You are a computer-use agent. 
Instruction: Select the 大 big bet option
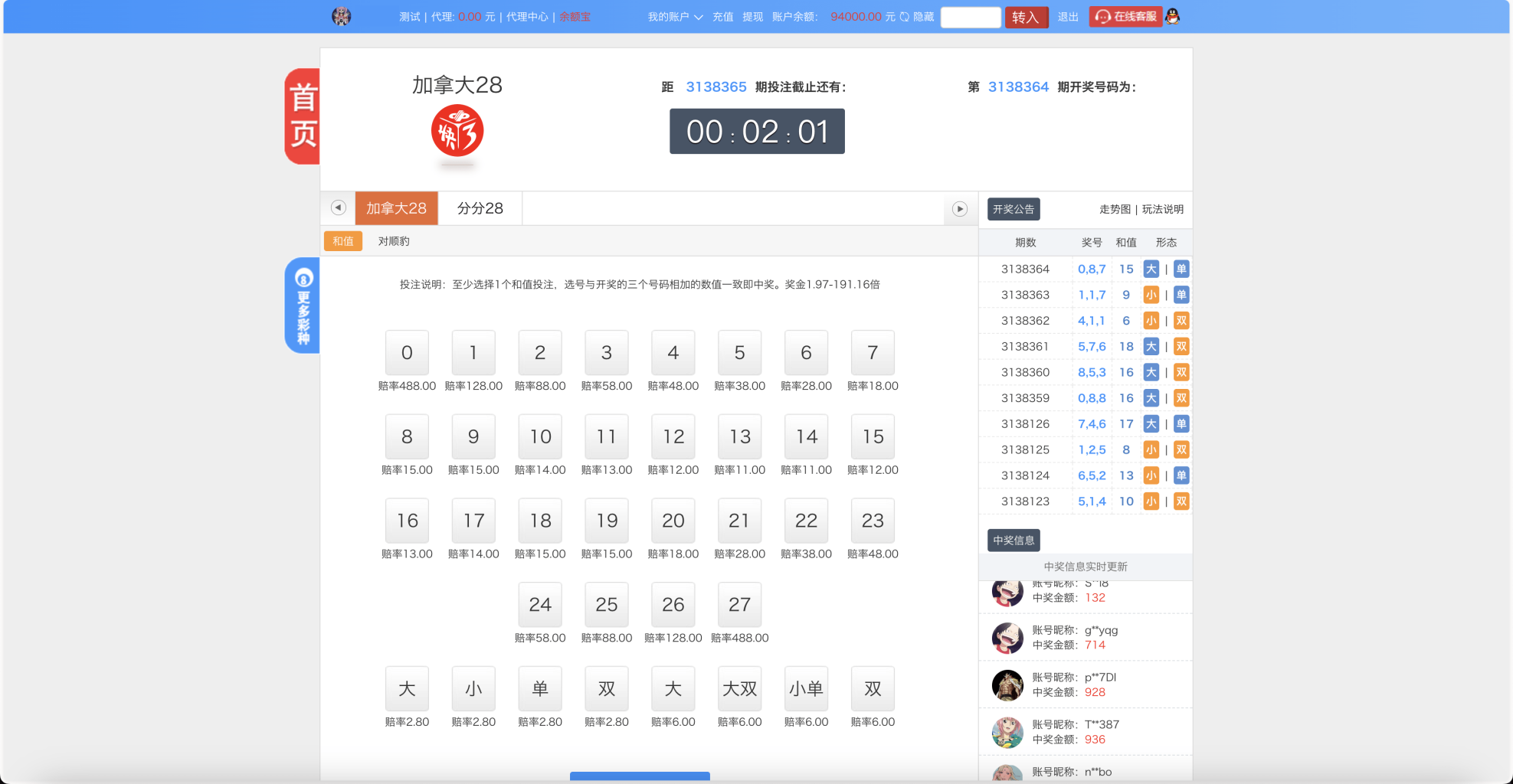tap(407, 688)
